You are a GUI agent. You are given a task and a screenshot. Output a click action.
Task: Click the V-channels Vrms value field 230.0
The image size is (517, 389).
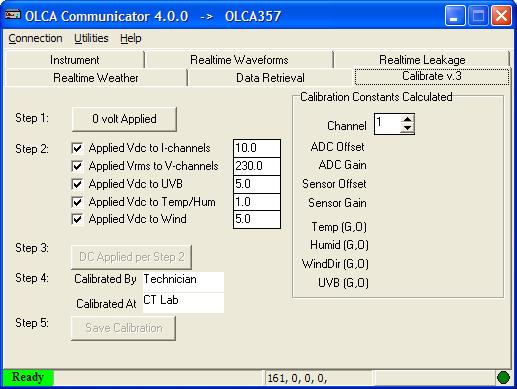pos(257,166)
